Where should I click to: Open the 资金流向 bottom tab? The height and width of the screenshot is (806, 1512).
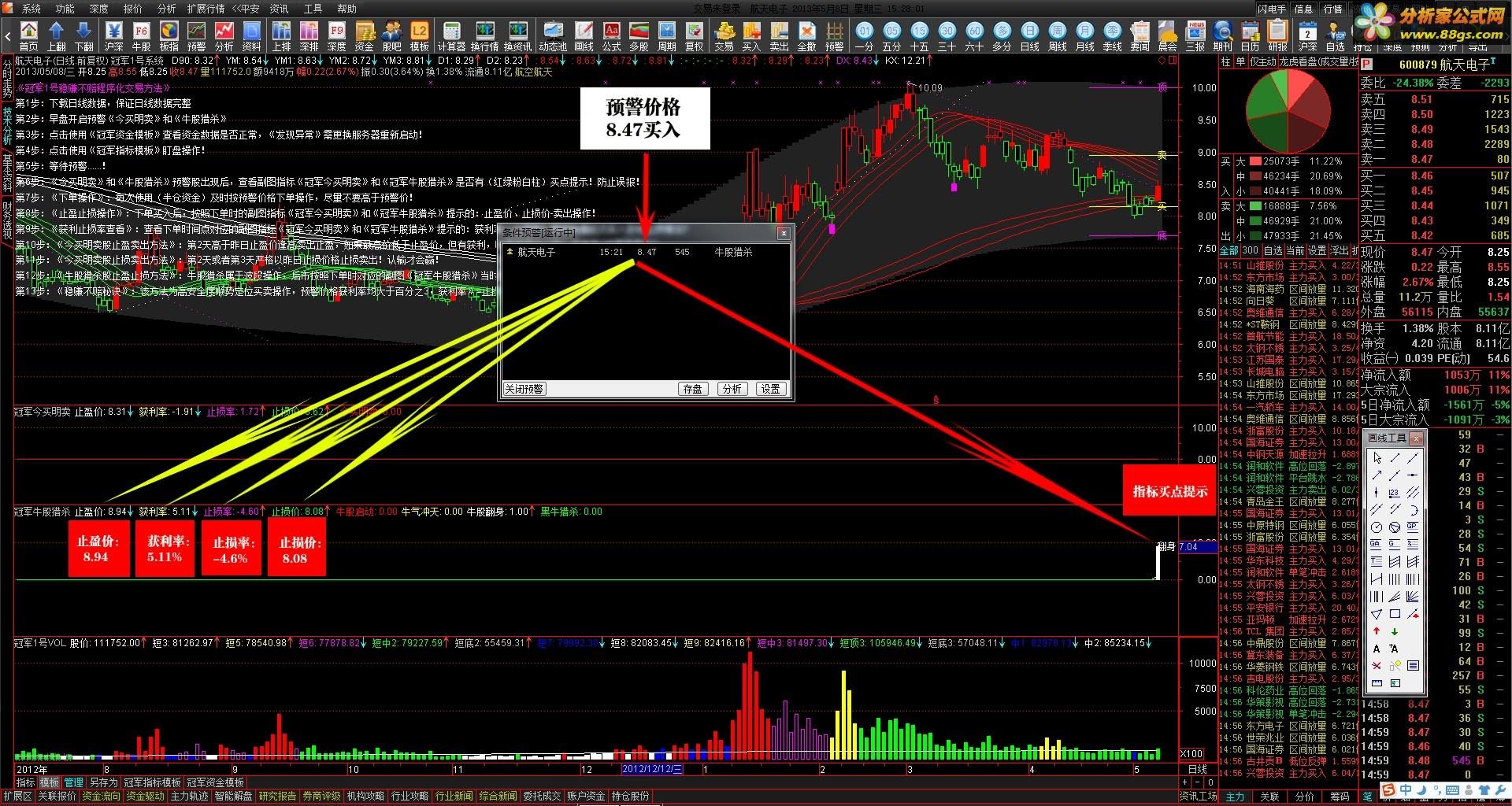102,796
